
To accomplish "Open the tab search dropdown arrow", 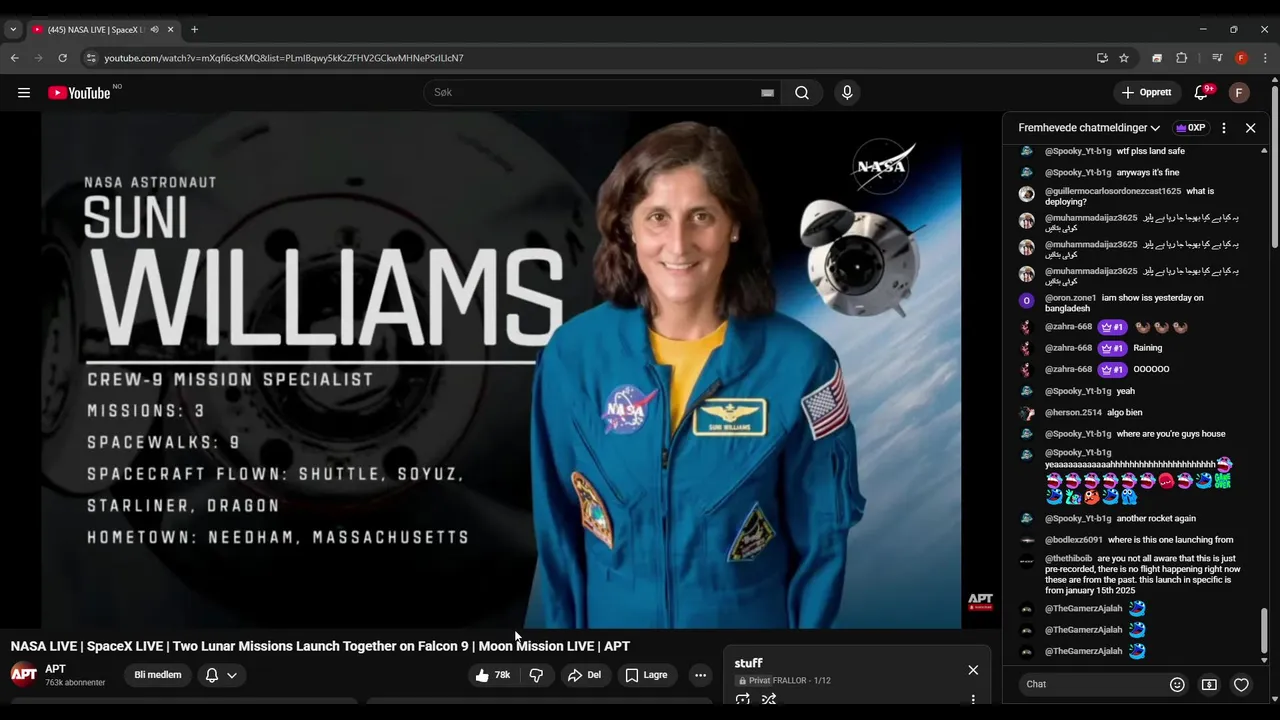I will point(13,30).
